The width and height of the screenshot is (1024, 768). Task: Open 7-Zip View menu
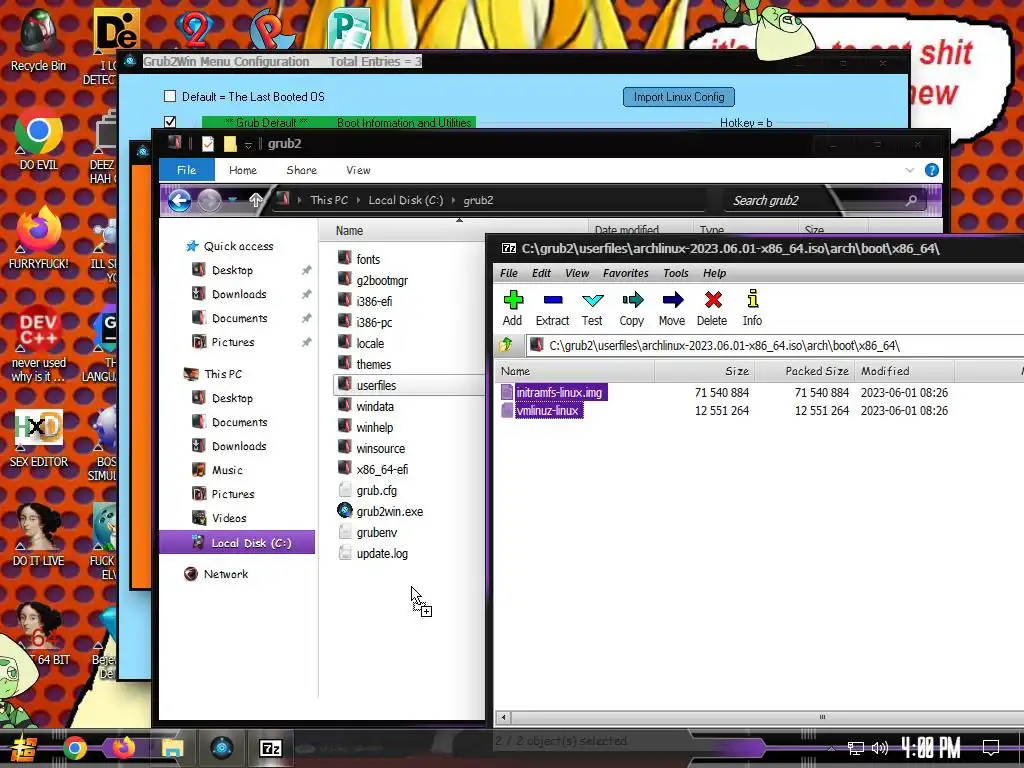(x=577, y=273)
